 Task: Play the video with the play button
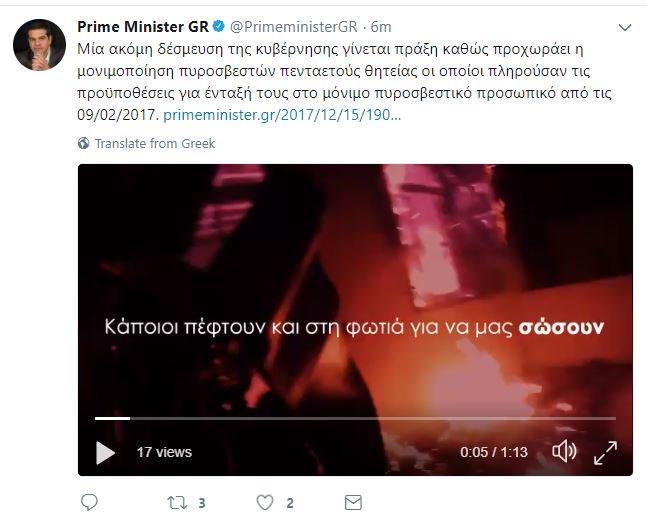click(x=105, y=452)
